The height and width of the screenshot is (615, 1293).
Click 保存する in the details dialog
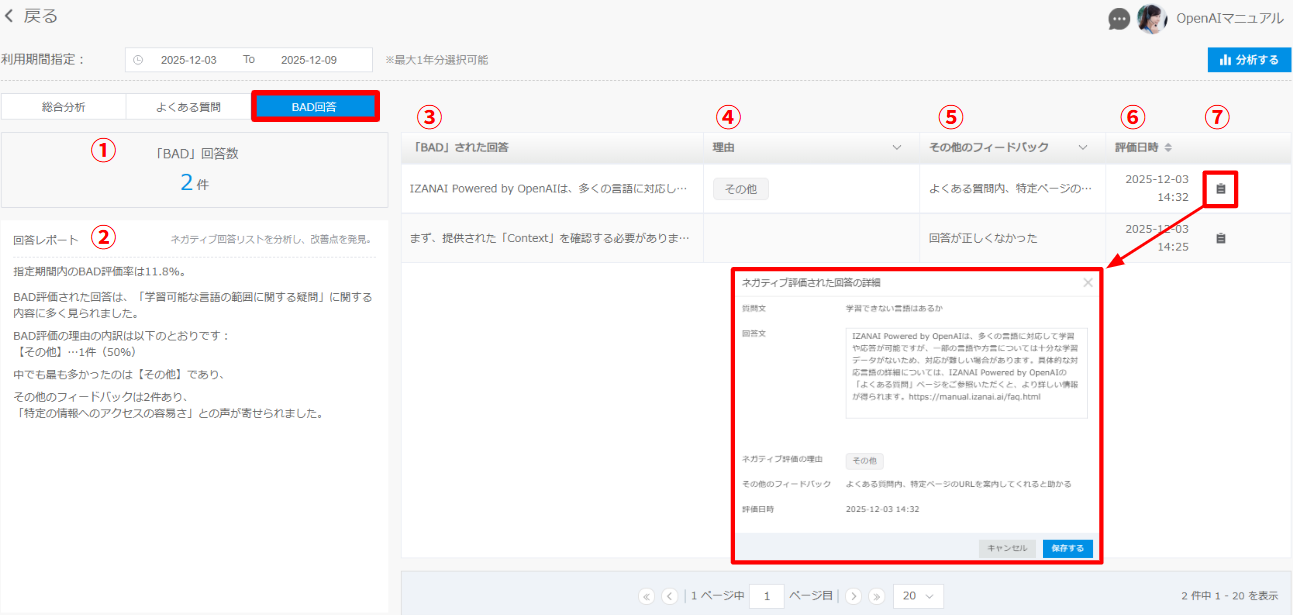point(1067,548)
